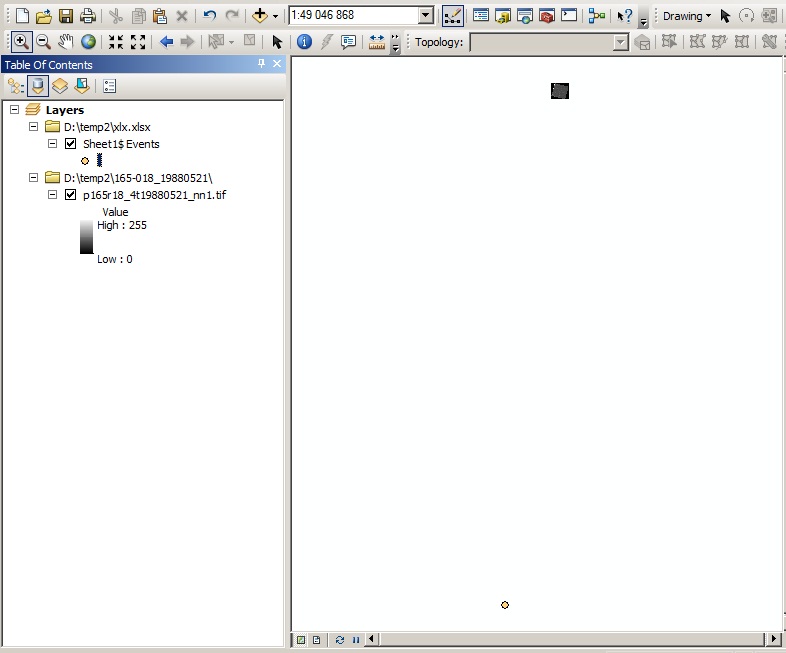Expand the Standard toolbar overflow options
The height and width of the screenshot is (653, 786).
[644, 21]
